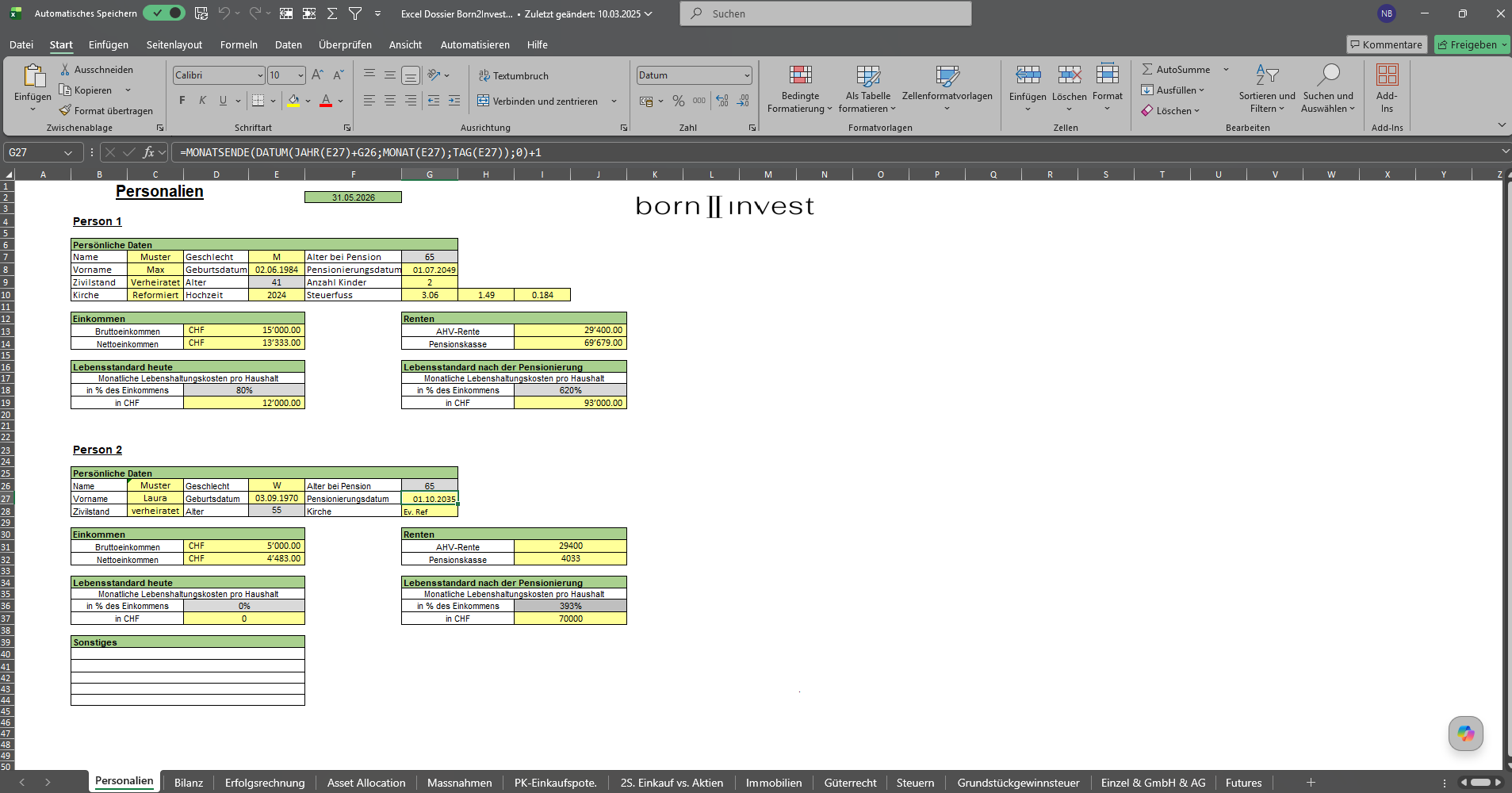Apply the red font color
Screen dimensions: 1512x793
(x=326, y=101)
